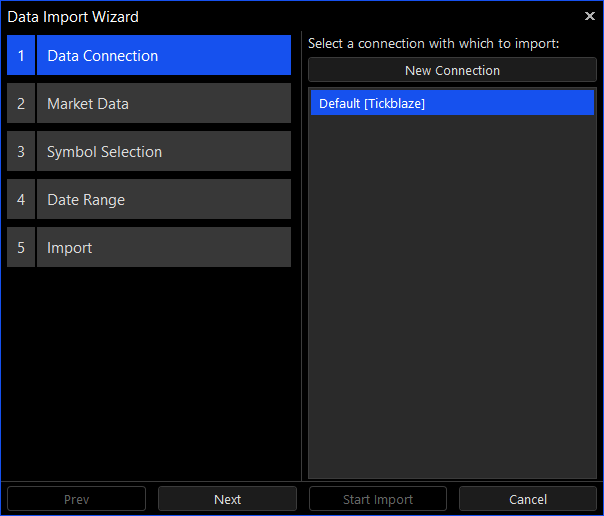604x516 pixels.
Task: Click the step number 5 box
Action: 21,248
